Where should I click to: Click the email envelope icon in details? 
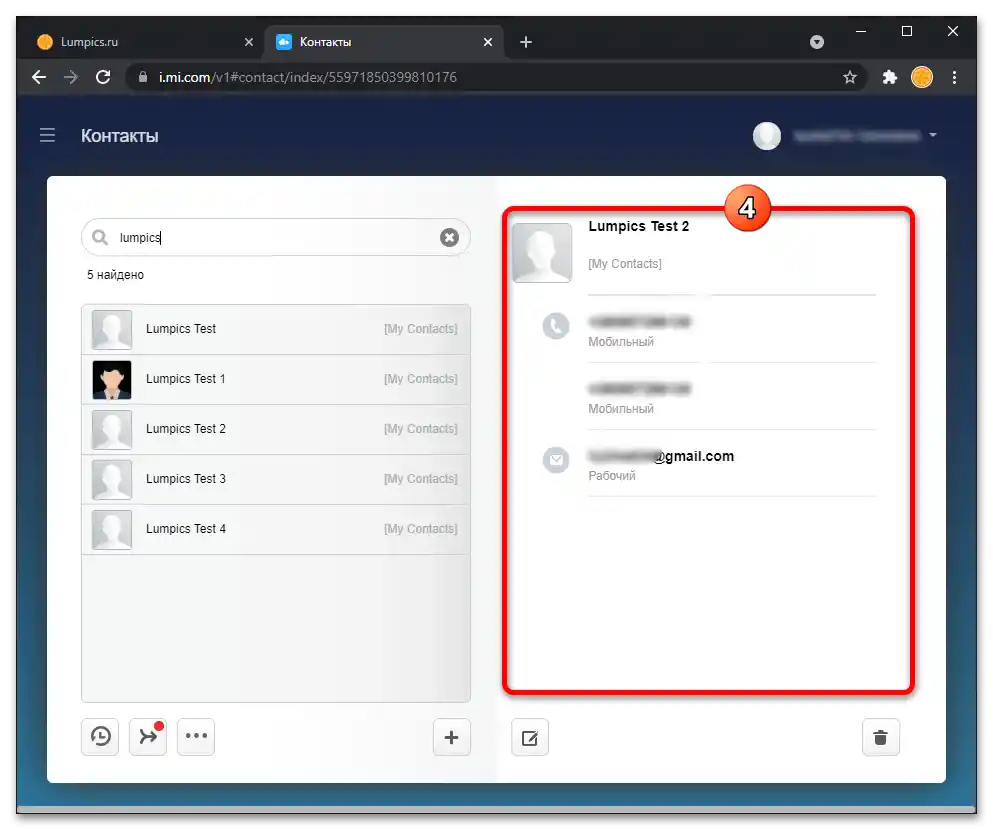click(x=556, y=460)
